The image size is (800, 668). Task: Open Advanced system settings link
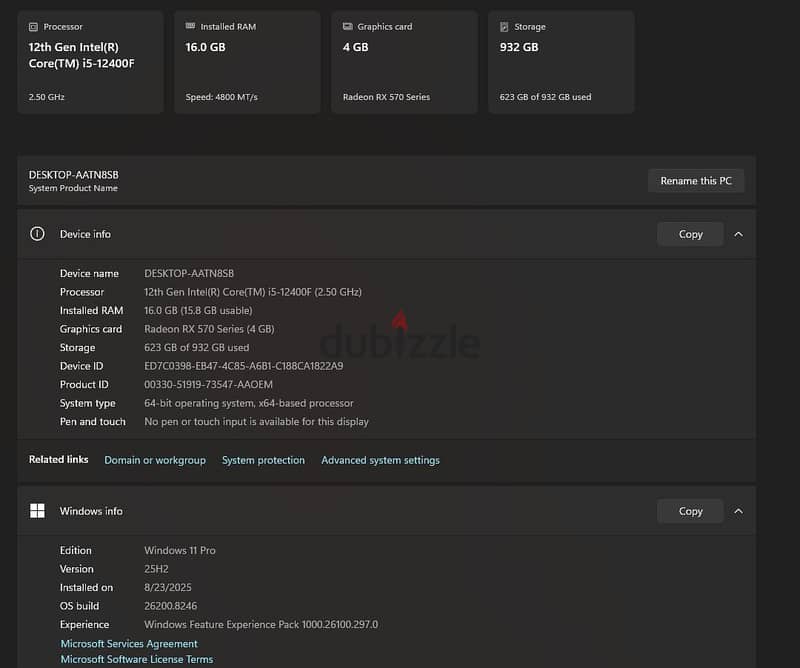(380, 460)
